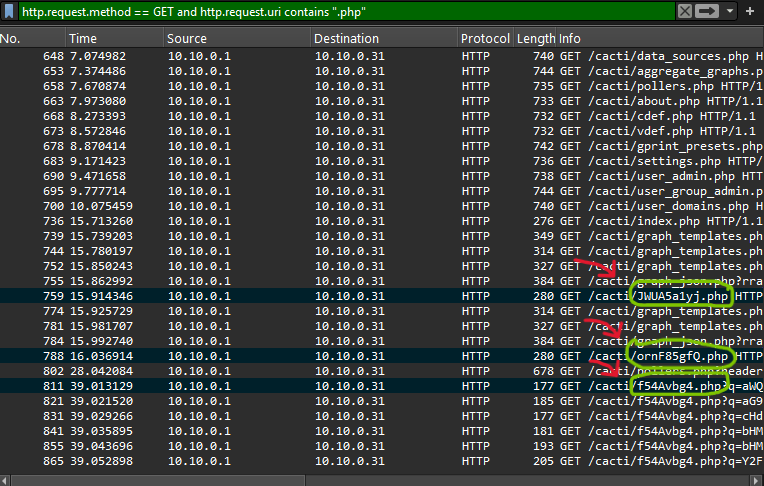Open the display filter bookmark menu
Viewport: 764px width, 486px height.
9,11
